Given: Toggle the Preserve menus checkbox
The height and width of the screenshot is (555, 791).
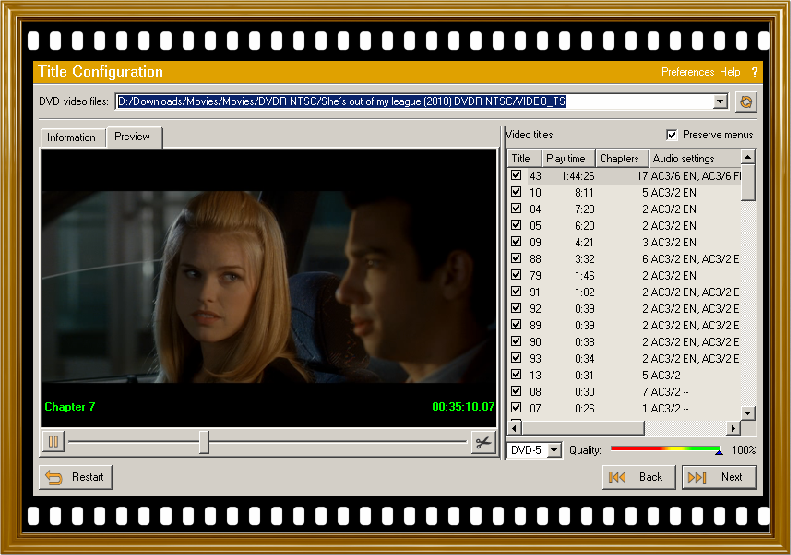Looking at the screenshot, I should 671,135.
